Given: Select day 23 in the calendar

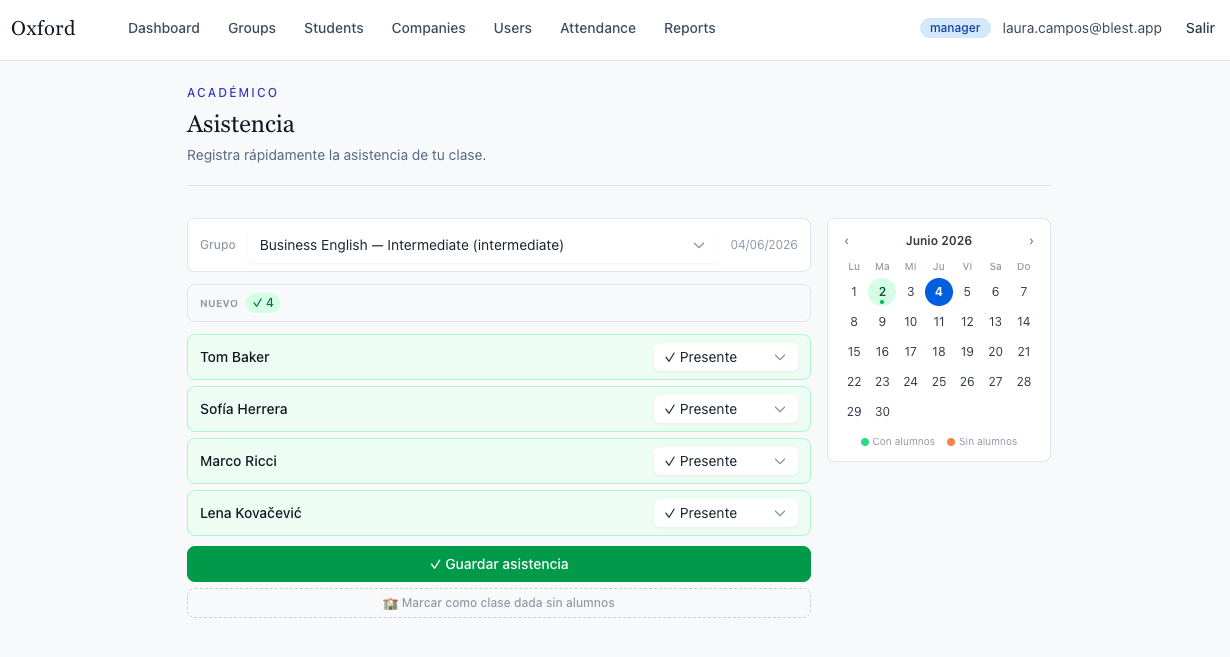Looking at the screenshot, I should coord(882,382).
